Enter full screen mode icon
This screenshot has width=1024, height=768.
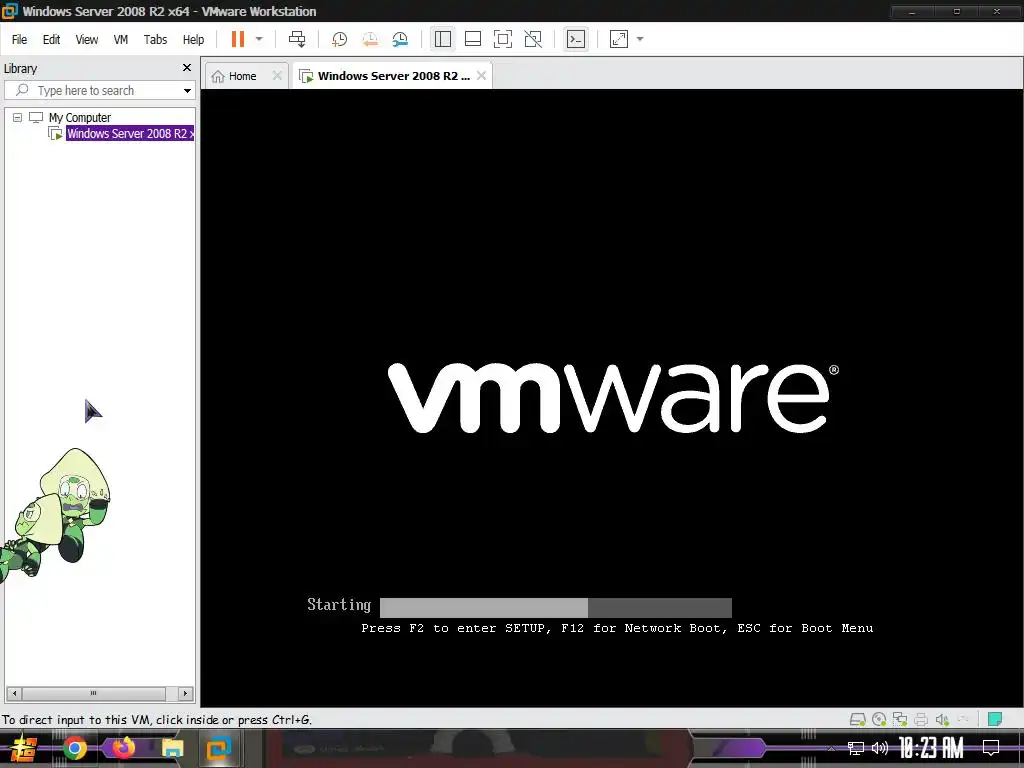(503, 39)
